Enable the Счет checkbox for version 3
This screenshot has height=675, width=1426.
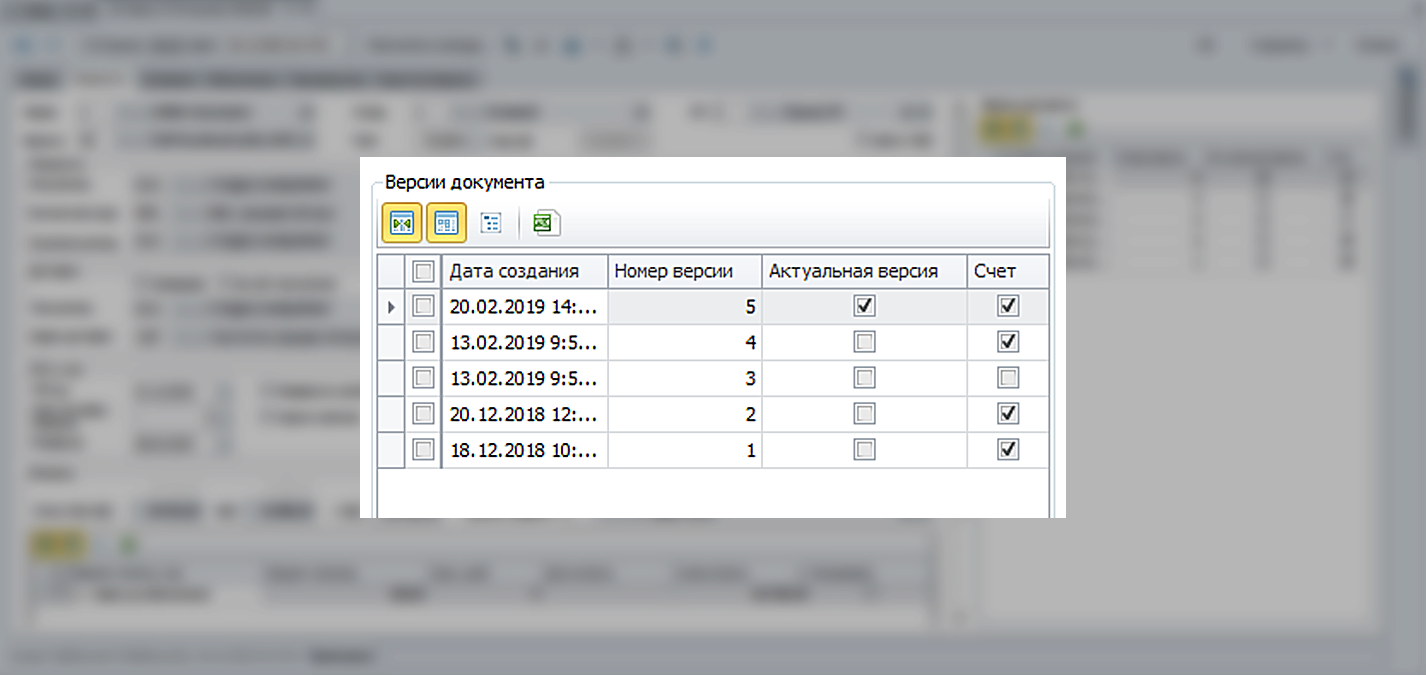pyautogui.click(x=1008, y=378)
